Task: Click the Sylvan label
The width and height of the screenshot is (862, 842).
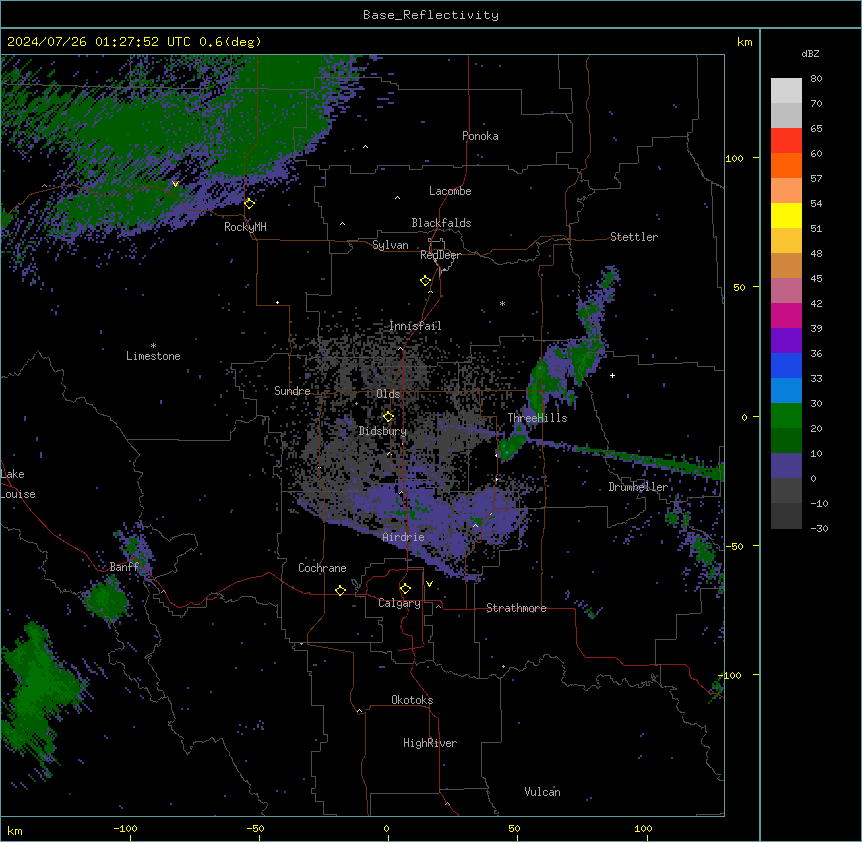Action: pos(390,245)
